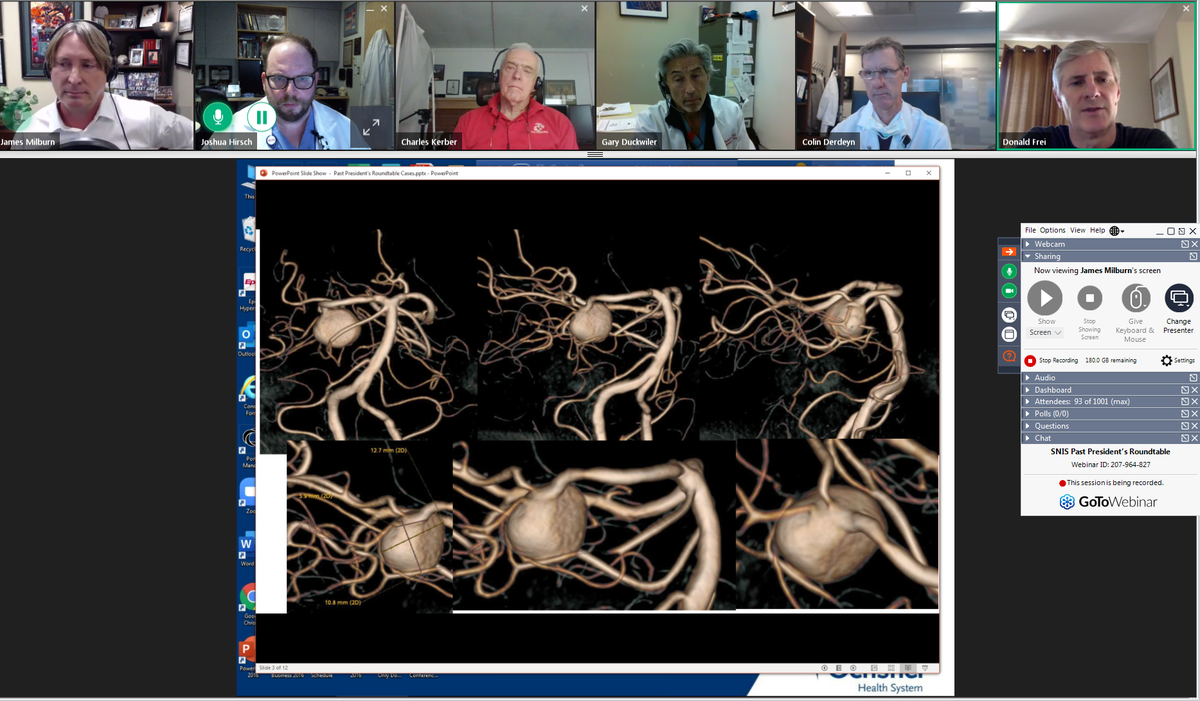Screen dimensions: 1200x701
Task: Click the Show Screen play button
Action: point(1045,297)
